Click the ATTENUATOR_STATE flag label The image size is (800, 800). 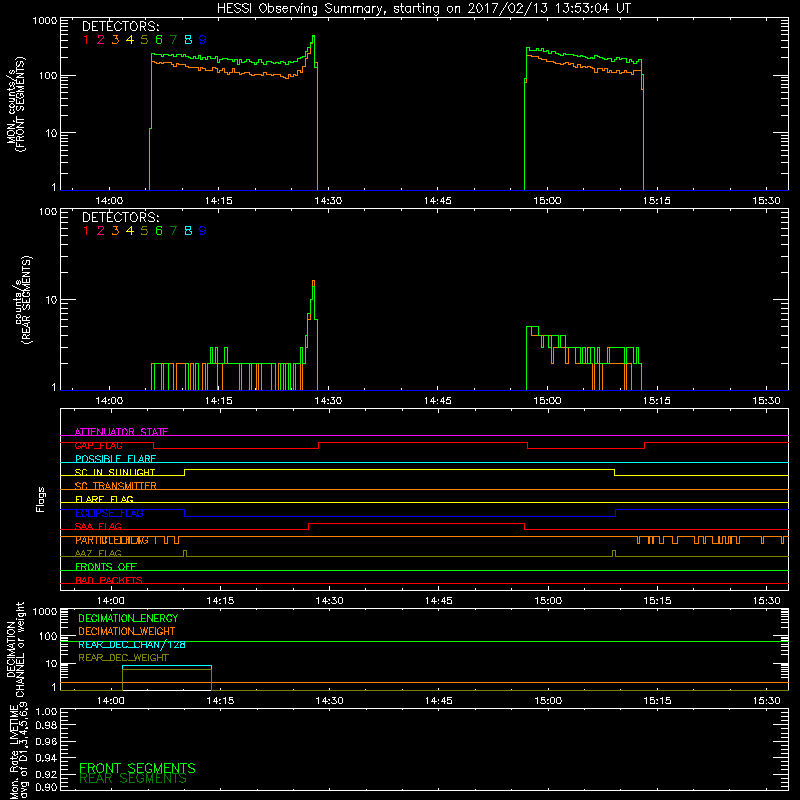pos(121,432)
